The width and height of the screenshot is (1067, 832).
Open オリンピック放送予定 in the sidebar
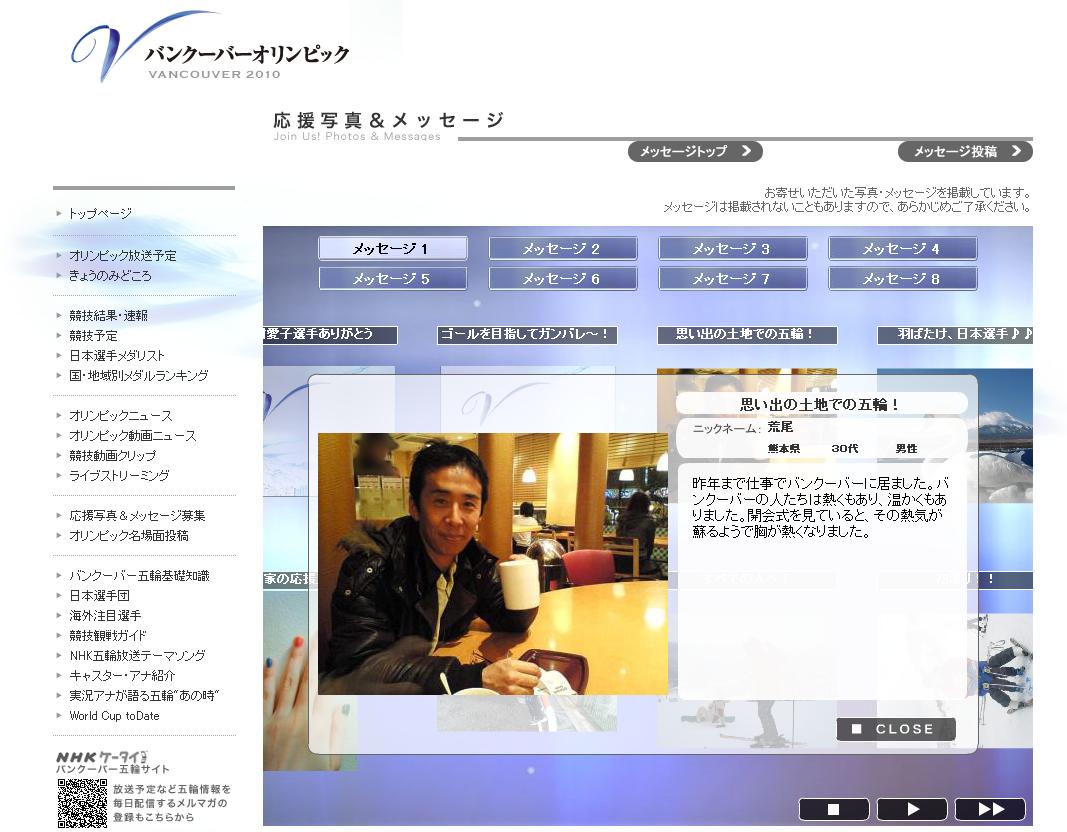click(122, 256)
